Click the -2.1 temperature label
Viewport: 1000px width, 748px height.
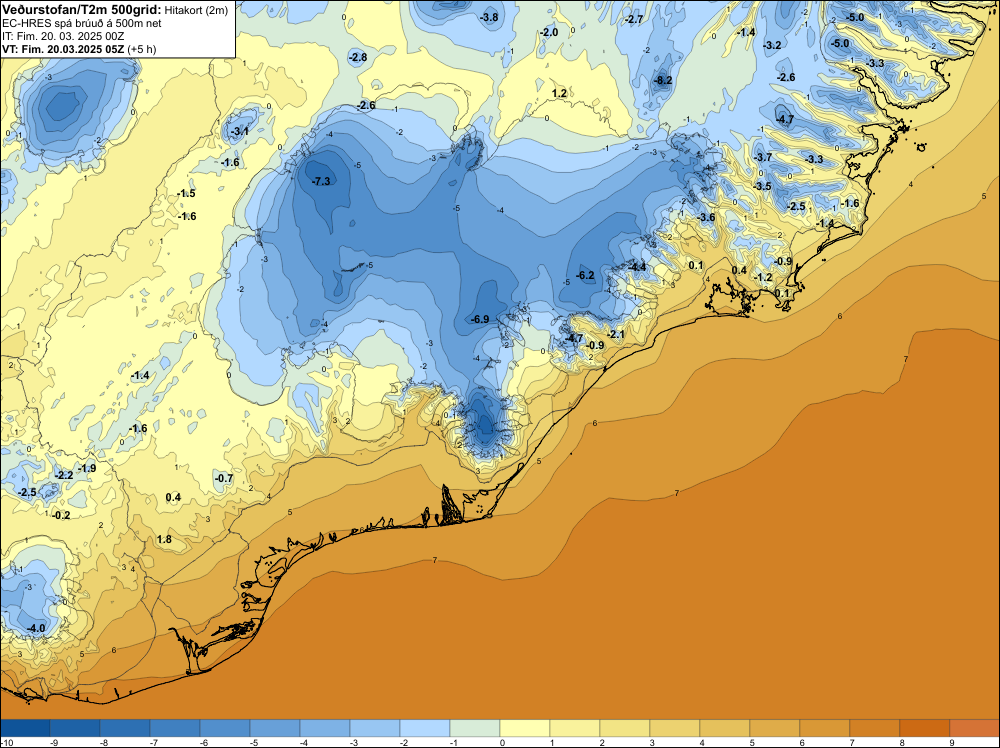pos(615,334)
